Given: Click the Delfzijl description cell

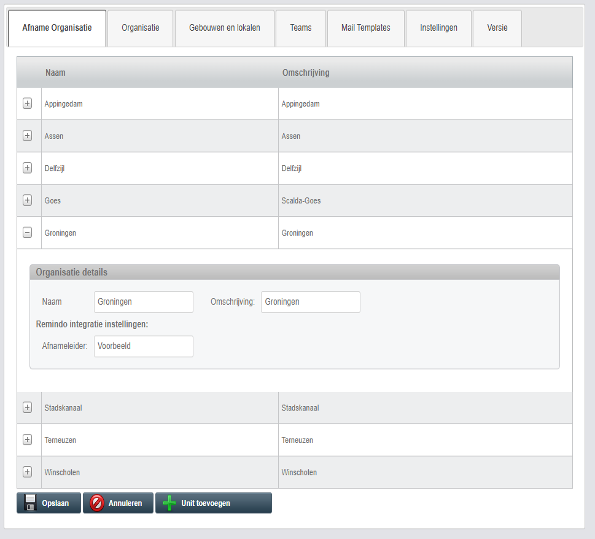Looking at the screenshot, I should coord(425,168).
